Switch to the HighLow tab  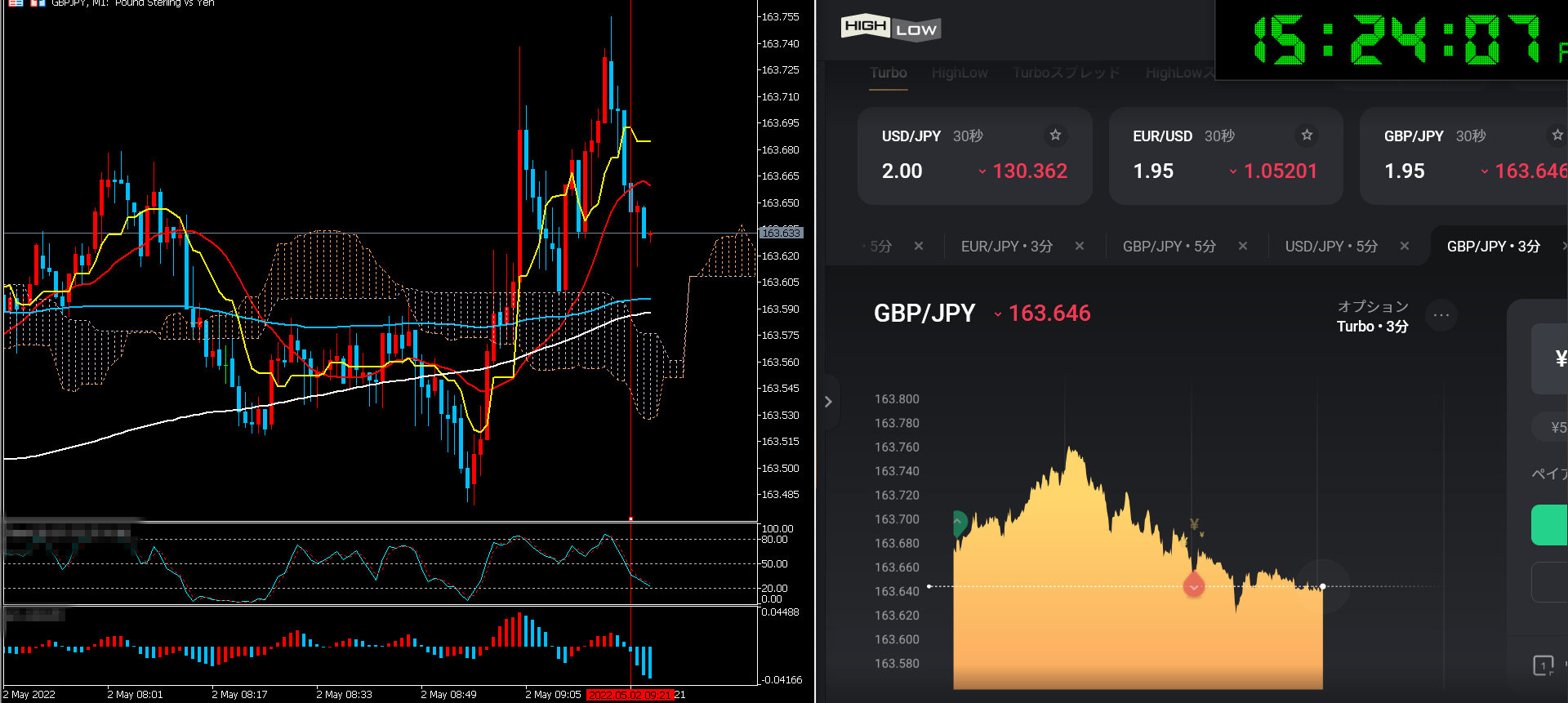(960, 73)
